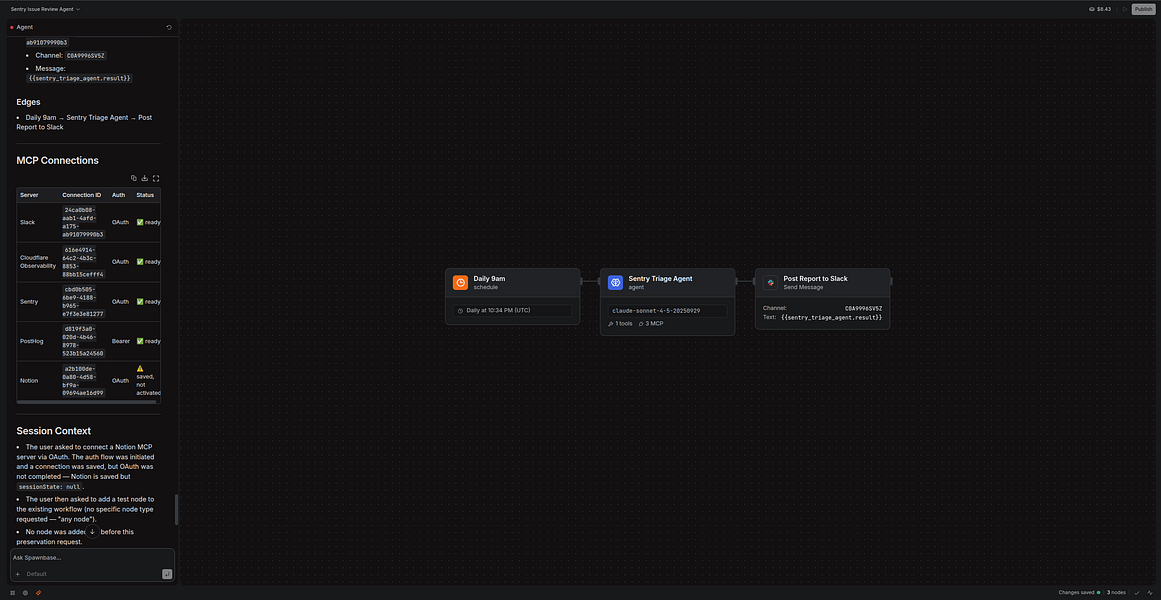Click the PostHog row server cell
Screen dimensions: 1161x600
38,341
